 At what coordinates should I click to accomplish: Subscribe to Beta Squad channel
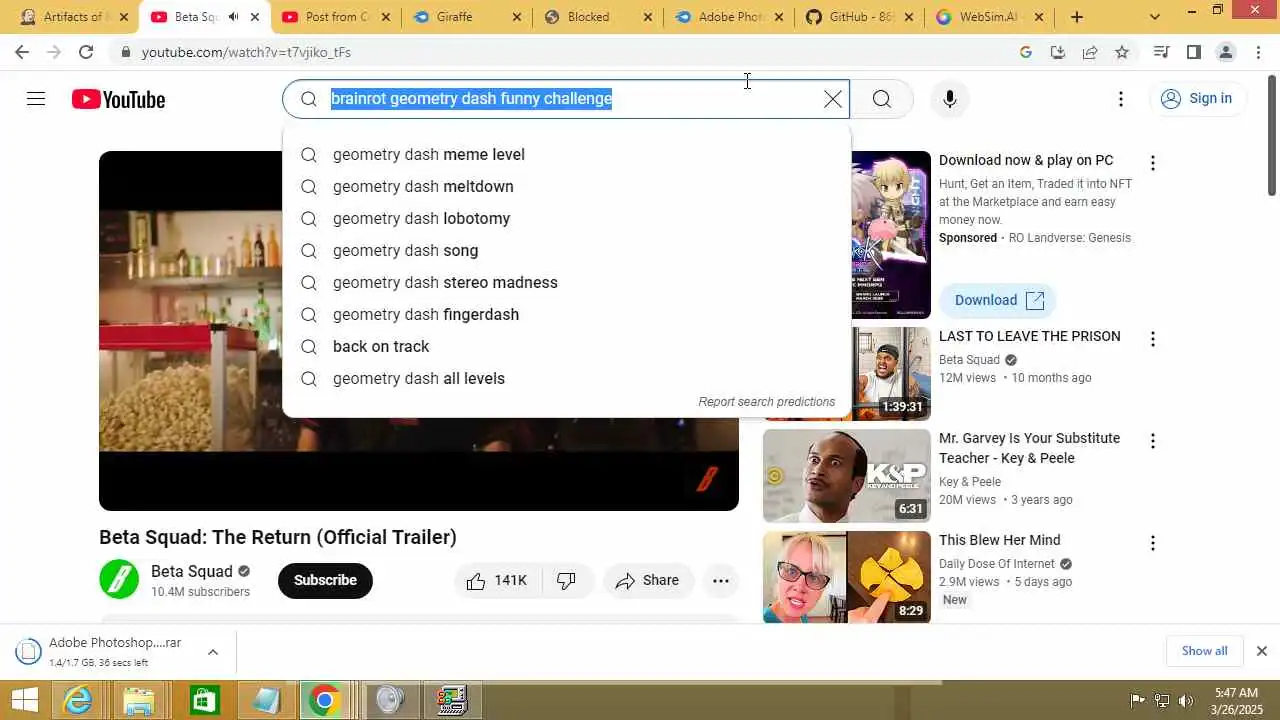click(x=325, y=580)
